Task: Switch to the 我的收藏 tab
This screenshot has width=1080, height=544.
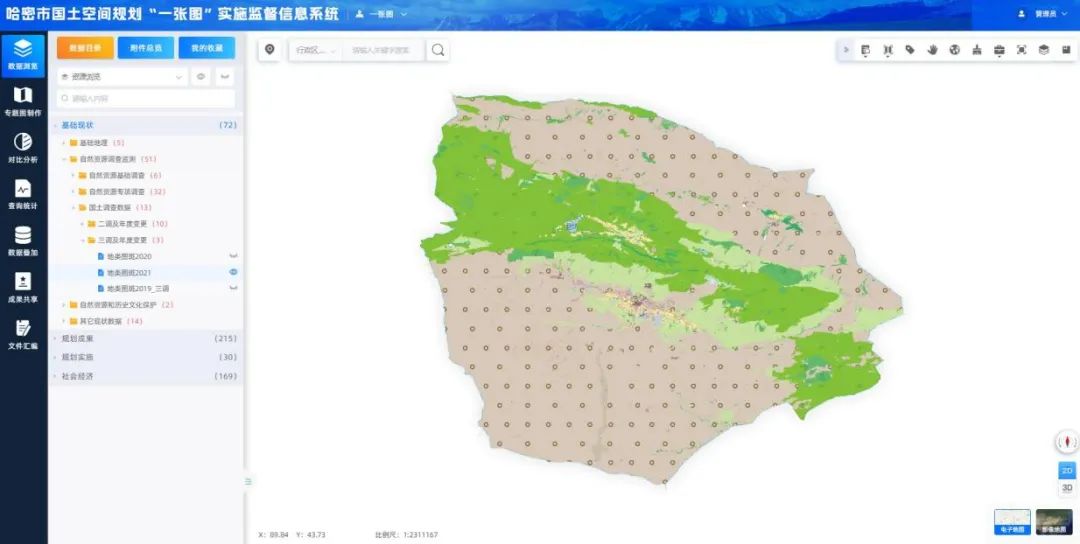Action: click(x=207, y=48)
